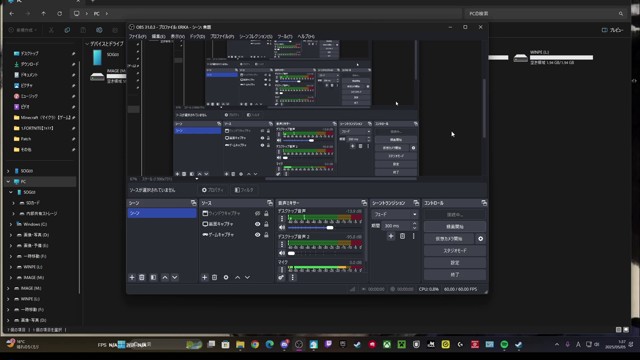The height and width of the screenshot is (360, 640).
Task: Hide the 画面キャプチャ source with the eye icon
Action: [x=258, y=224]
